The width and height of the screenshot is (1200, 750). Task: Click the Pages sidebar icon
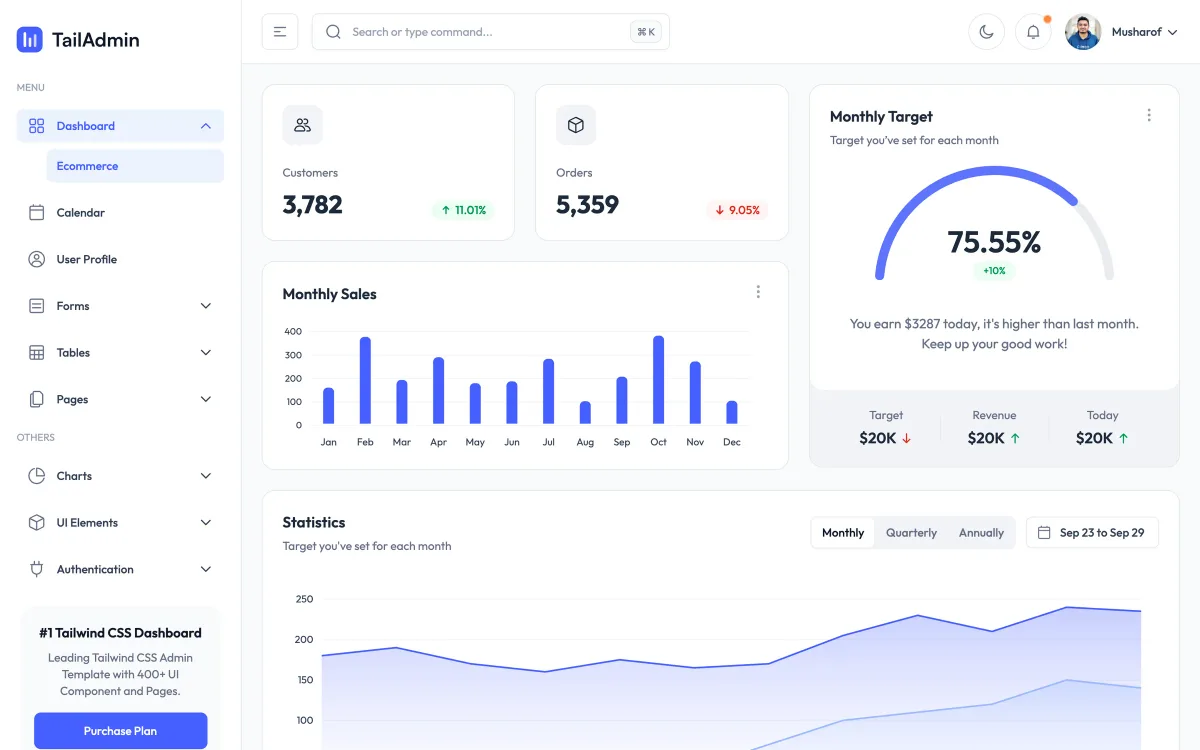[x=37, y=399]
